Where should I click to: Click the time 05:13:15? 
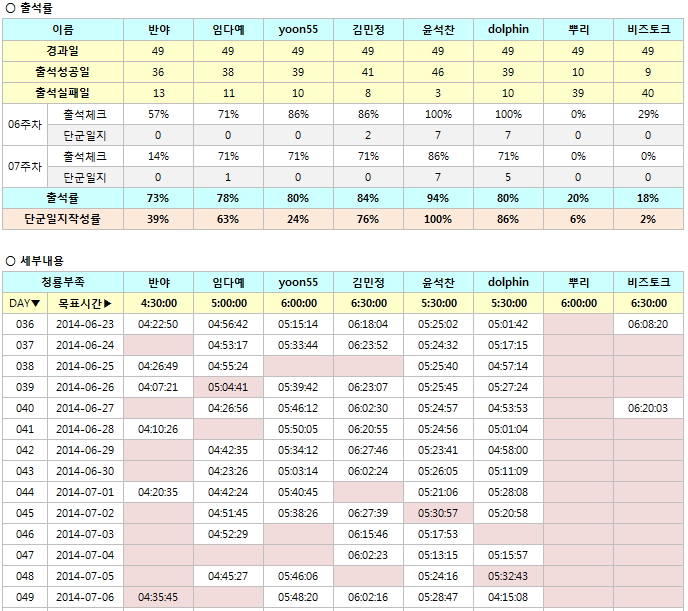click(438, 555)
